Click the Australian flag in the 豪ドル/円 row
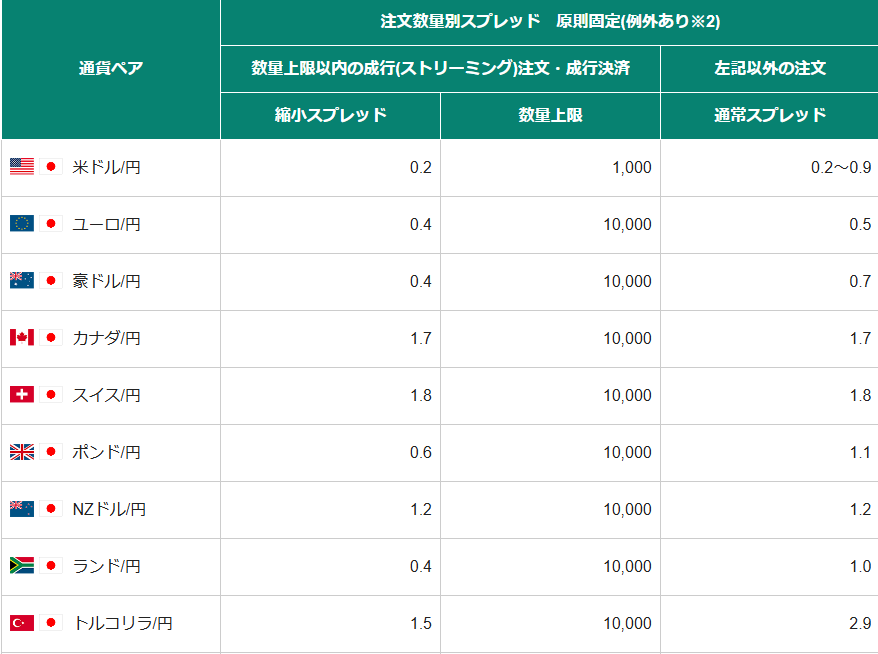The height and width of the screenshot is (654, 878). 22,281
